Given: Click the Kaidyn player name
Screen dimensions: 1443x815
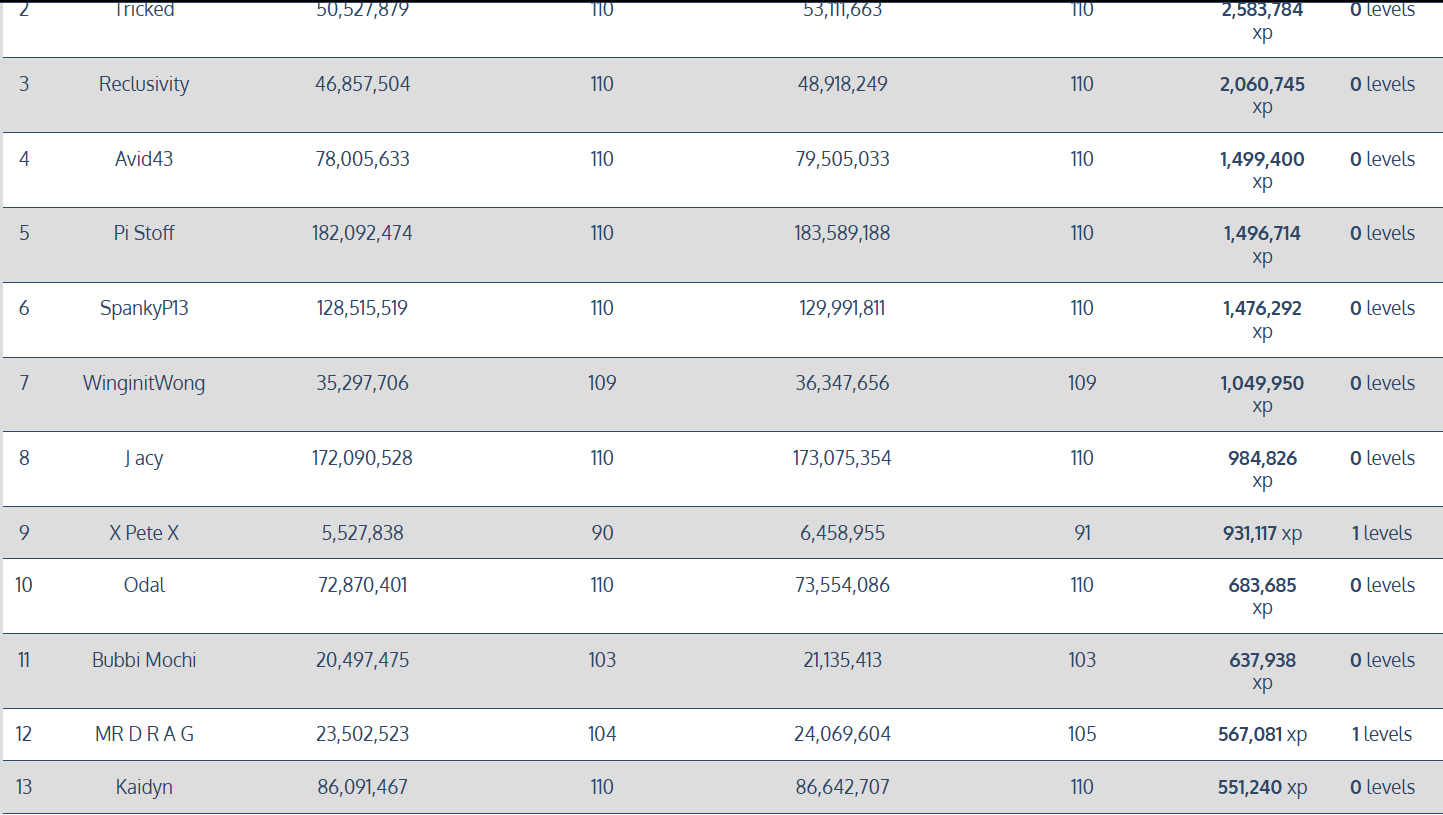Looking at the screenshot, I should [x=144, y=787].
